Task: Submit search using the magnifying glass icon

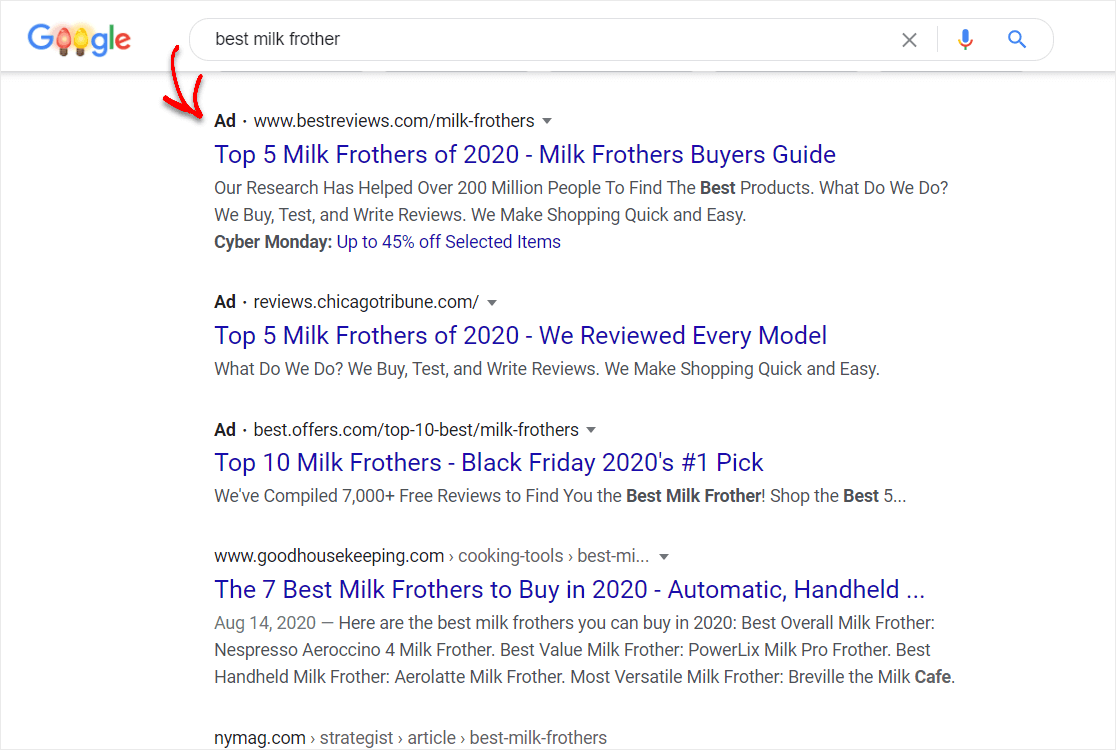Action: coord(1017,40)
